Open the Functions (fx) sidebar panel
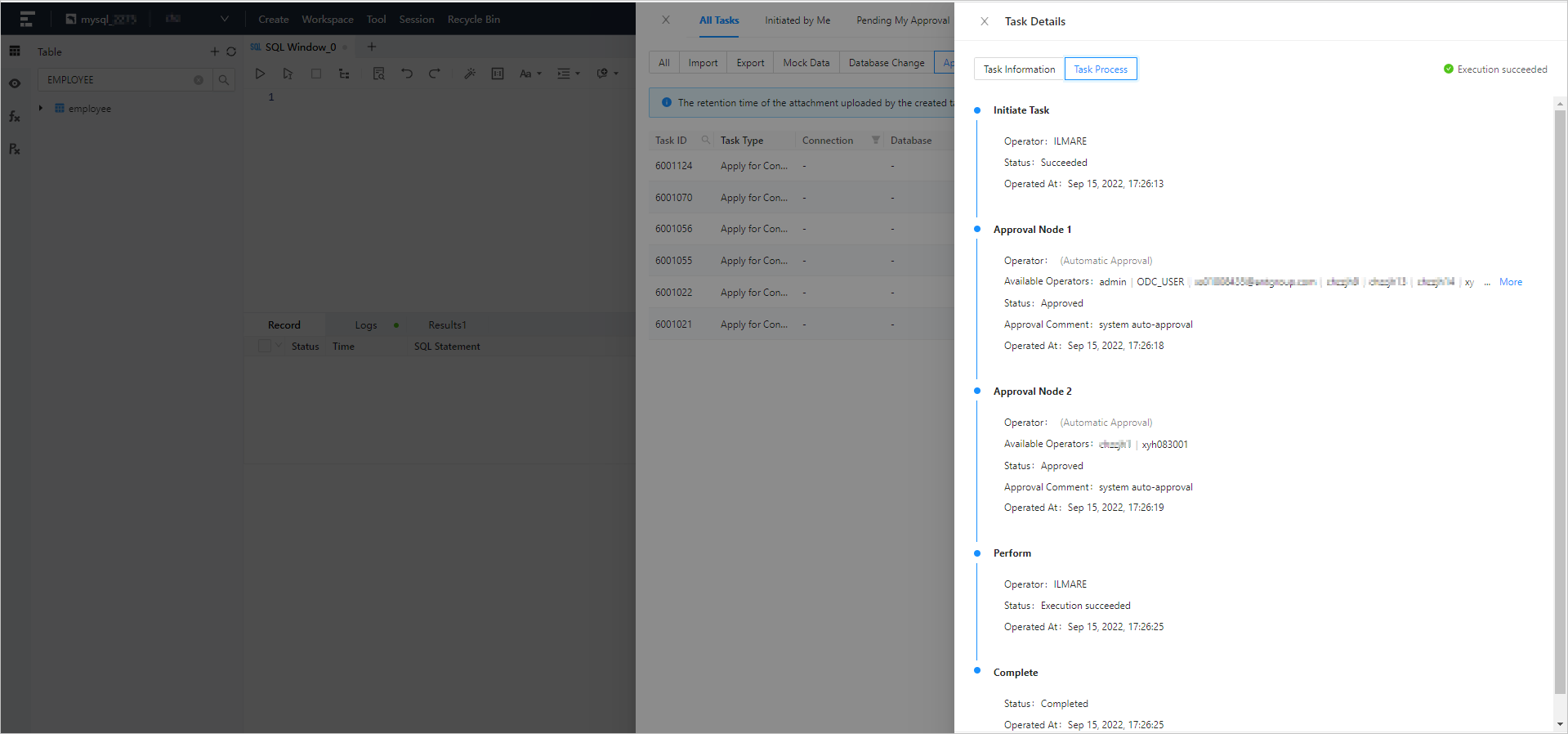This screenshot has height=734, width=1568. 15,117
